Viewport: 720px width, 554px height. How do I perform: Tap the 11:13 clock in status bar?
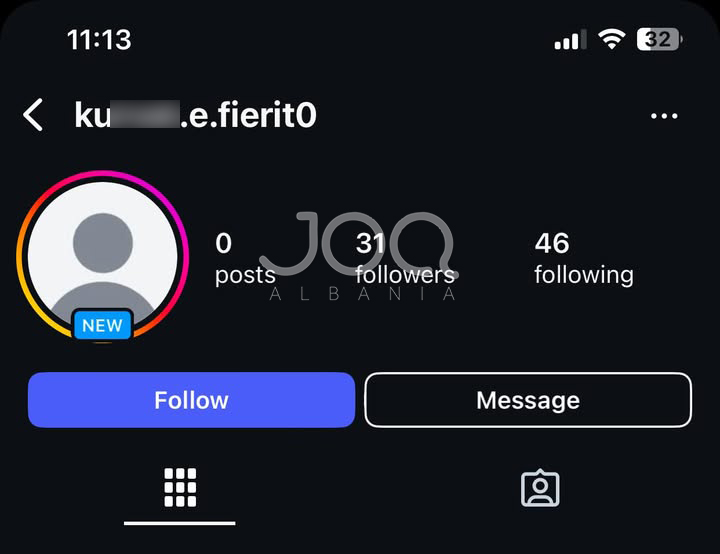pos(99,40)
